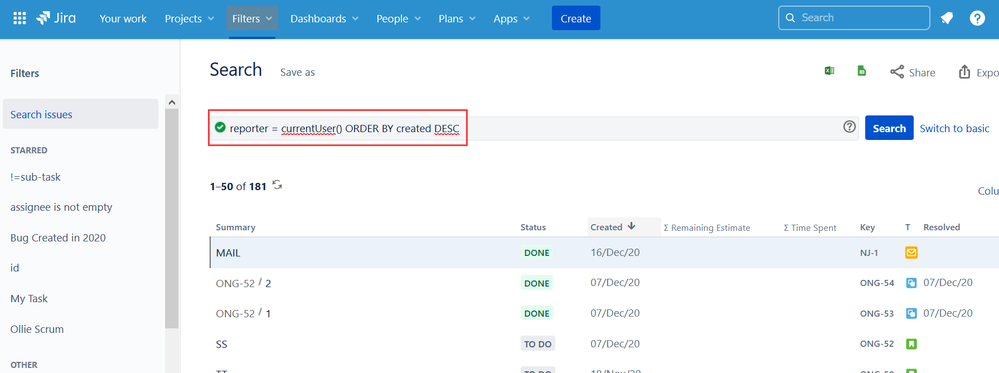The height and width of the screenshot is (373, 999).
Task: Open assignee is not empty filter
Action: [61, 207]
